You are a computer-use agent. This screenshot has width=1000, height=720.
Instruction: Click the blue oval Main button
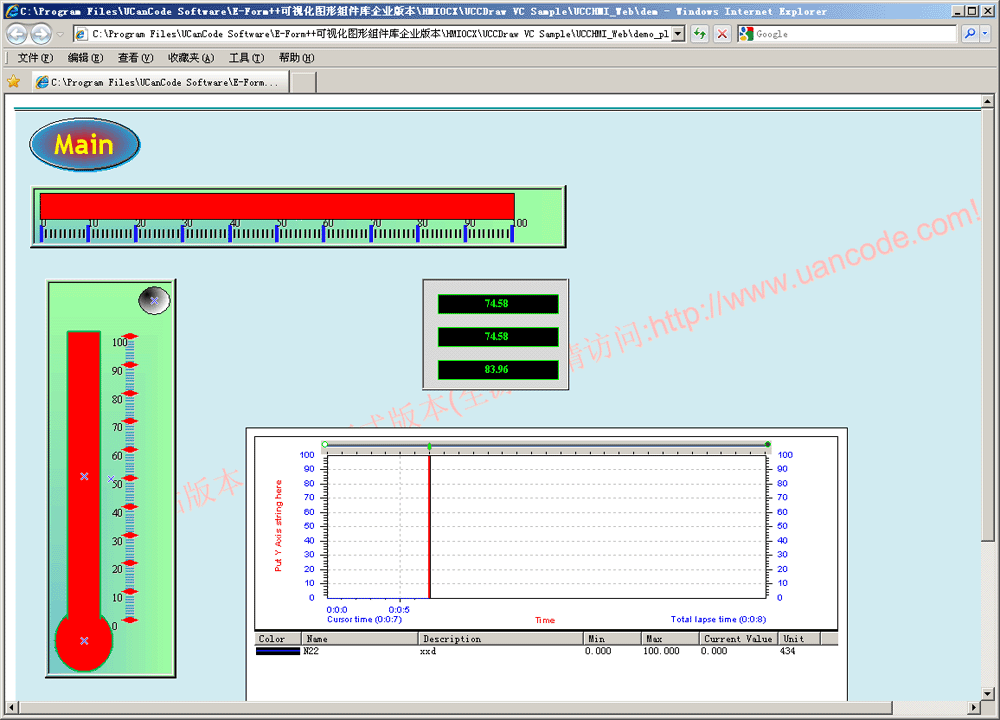(x=84, y=145)
